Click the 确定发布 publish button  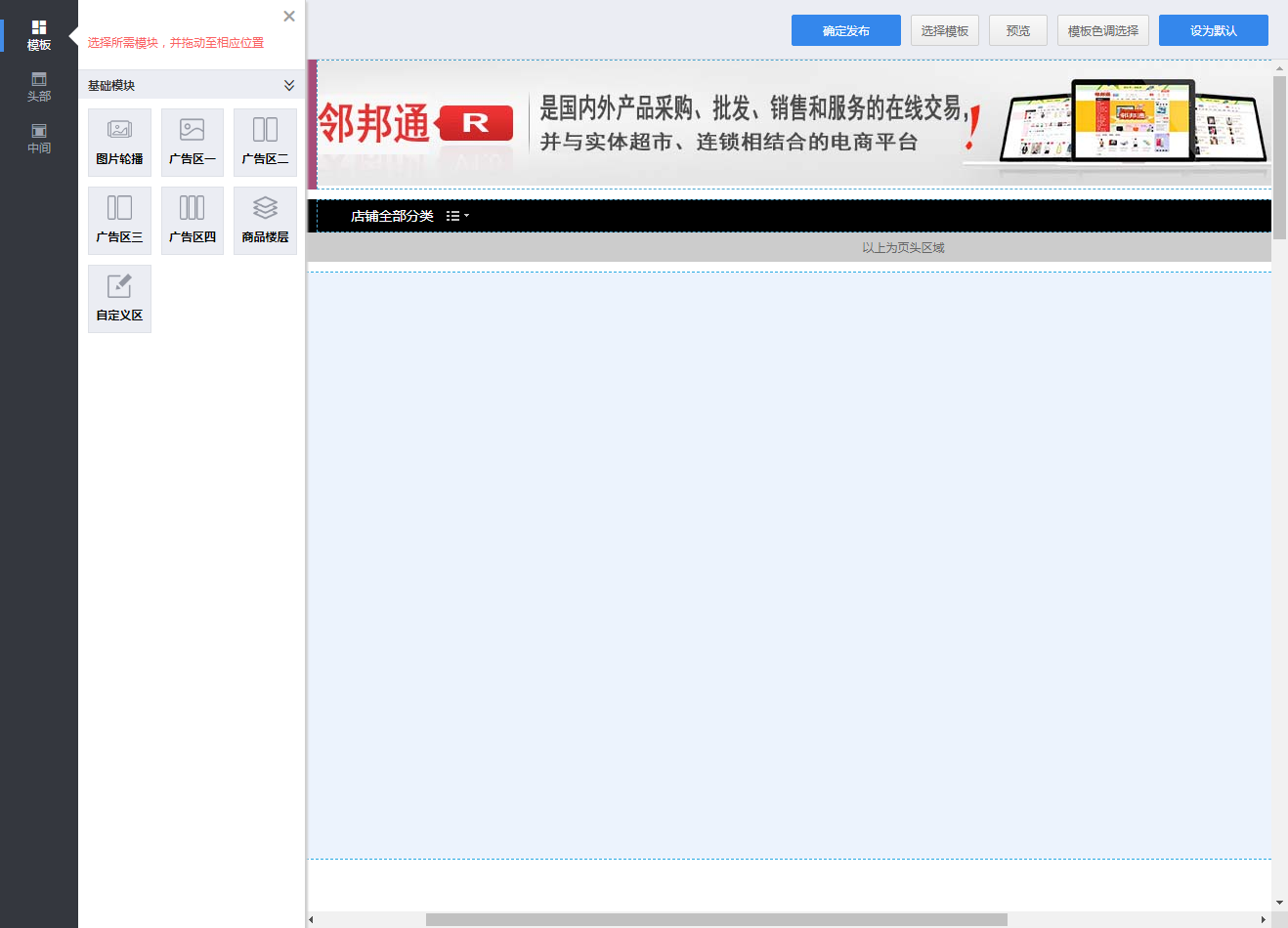coord(845,30)
